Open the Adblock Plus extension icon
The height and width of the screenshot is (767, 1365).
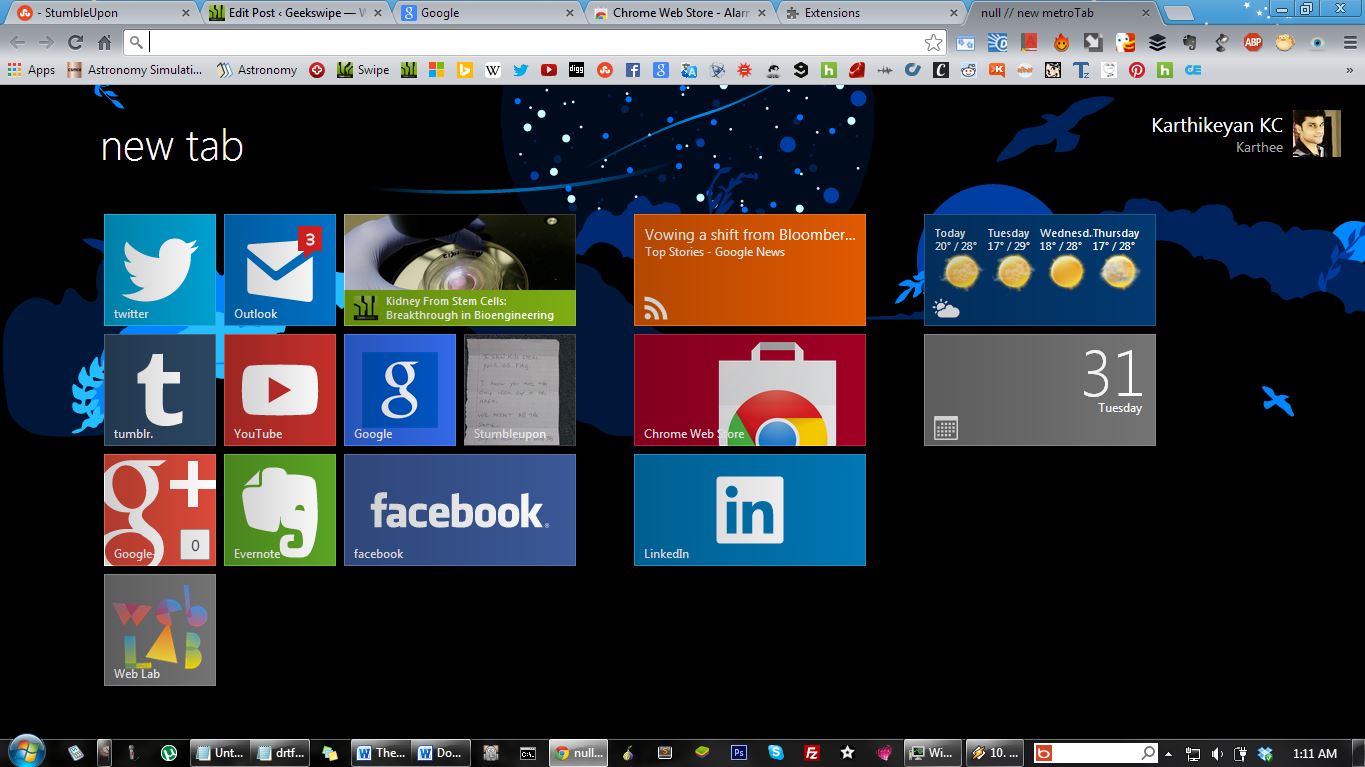point(1253,42)
